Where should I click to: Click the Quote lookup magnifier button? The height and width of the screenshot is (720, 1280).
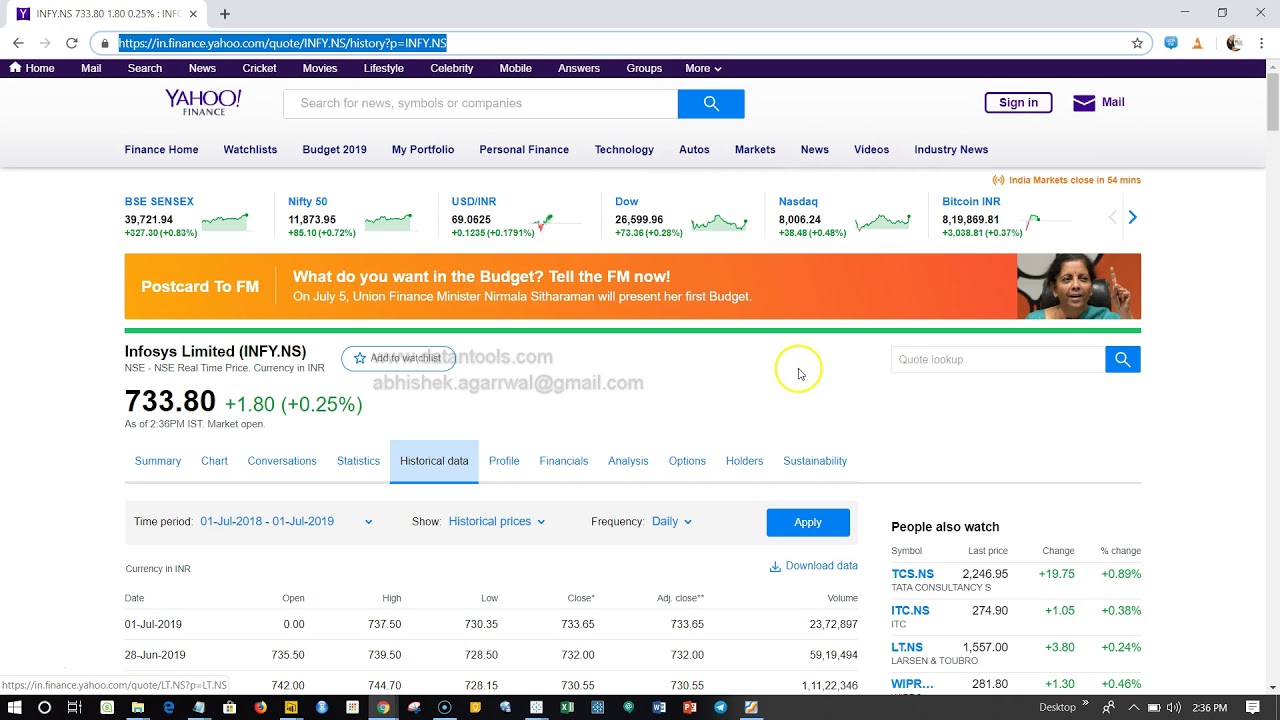1123,359
